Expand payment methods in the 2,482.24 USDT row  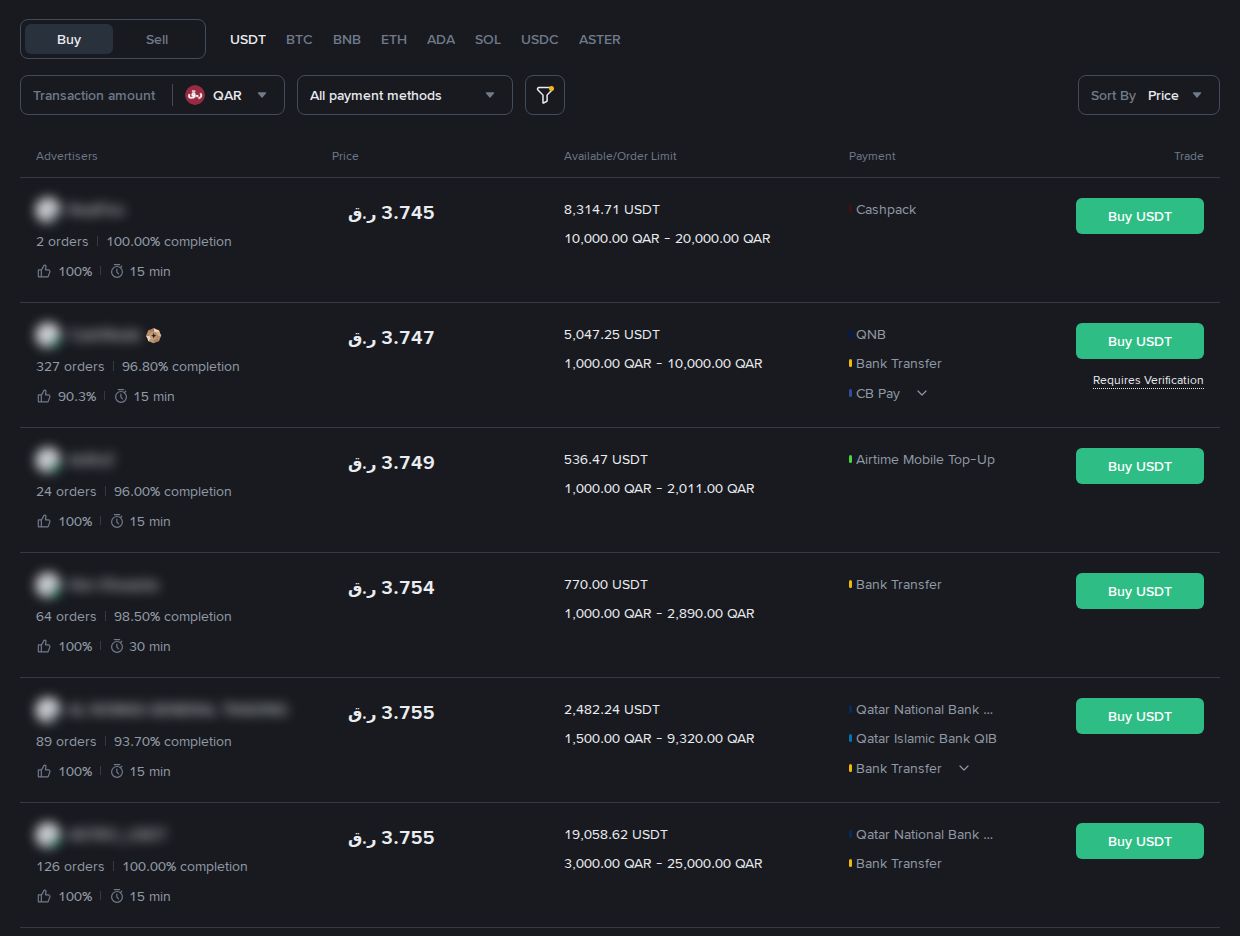click(x=964, y=768)
